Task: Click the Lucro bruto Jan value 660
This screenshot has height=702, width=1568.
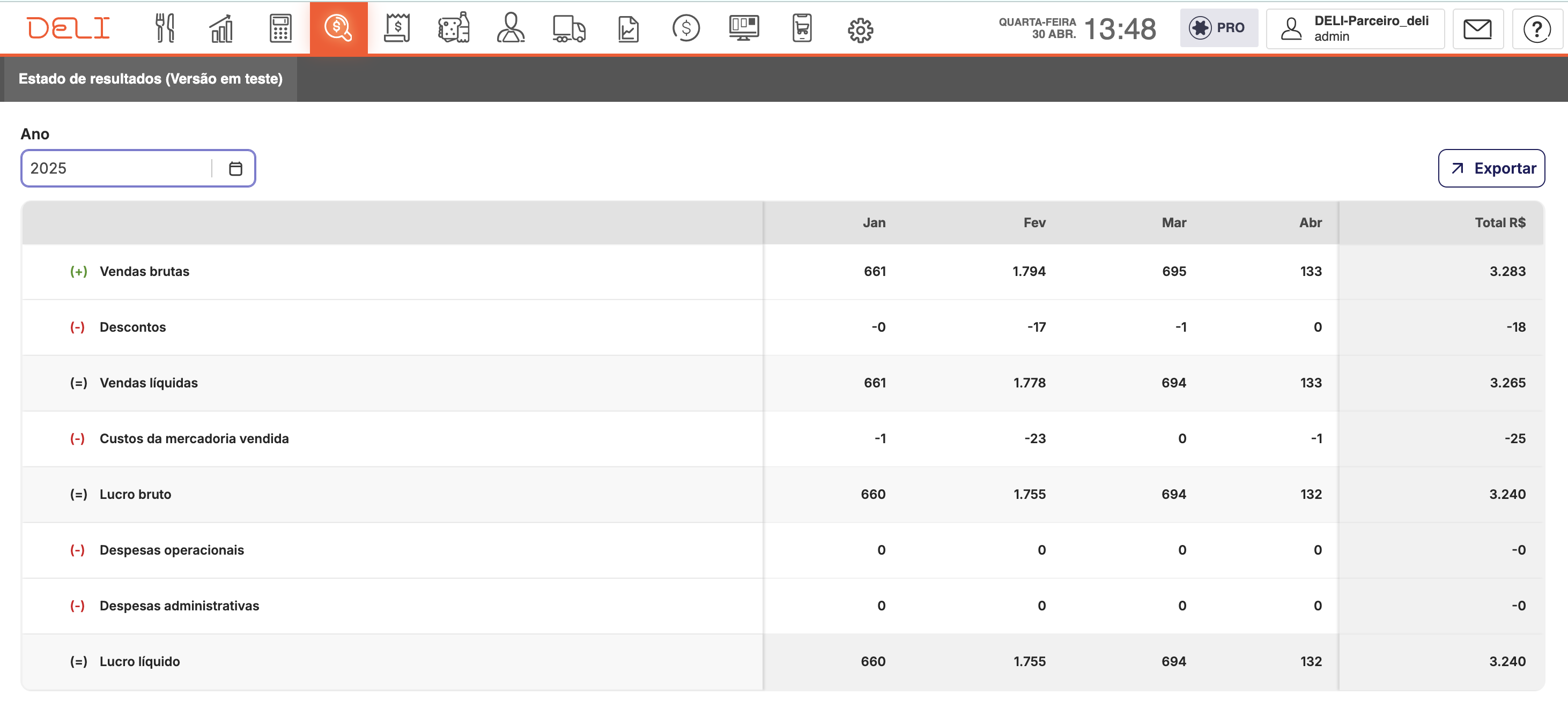Action: coord(873,495)
